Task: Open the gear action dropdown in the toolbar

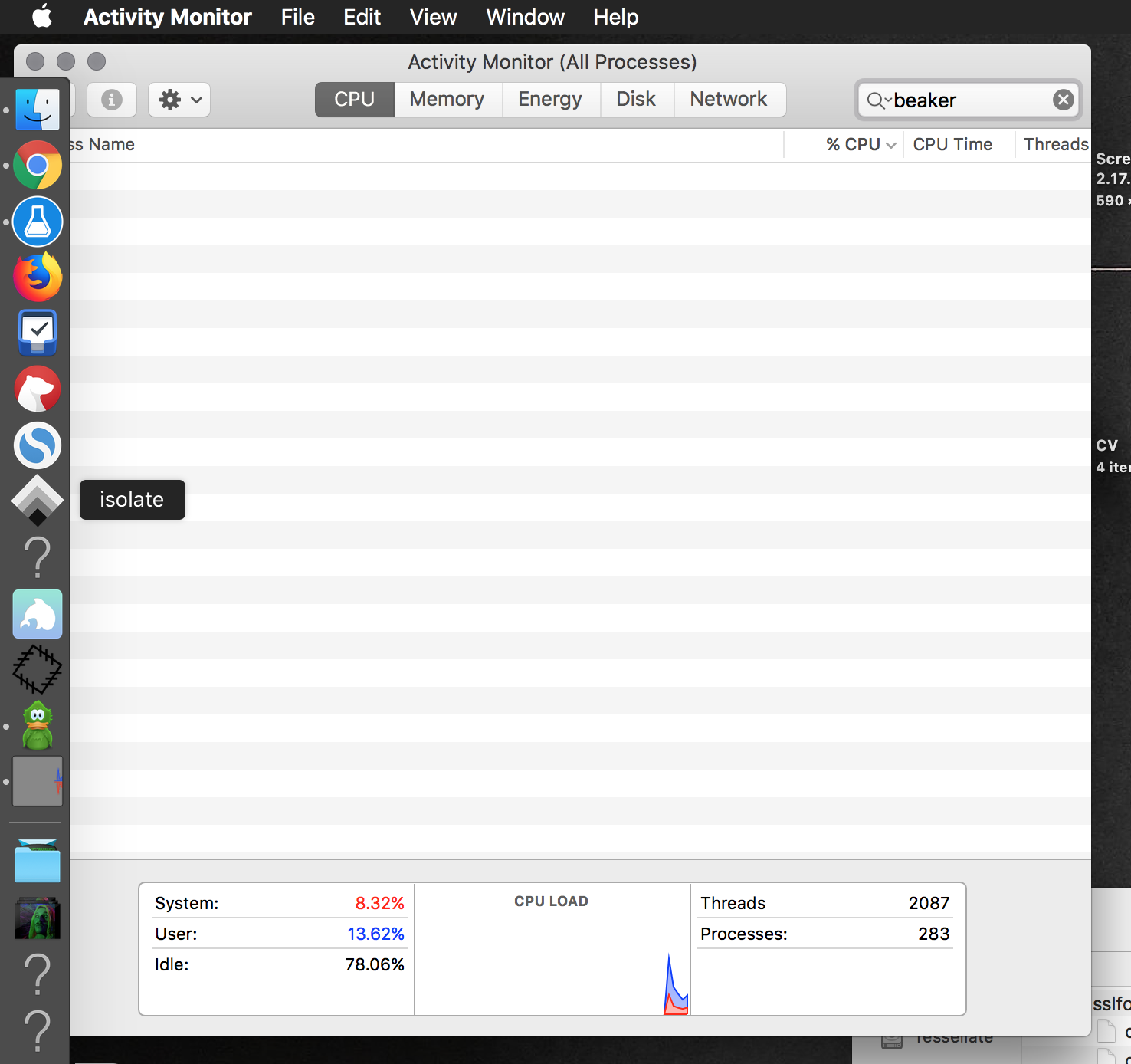Action: coord(179,99)
